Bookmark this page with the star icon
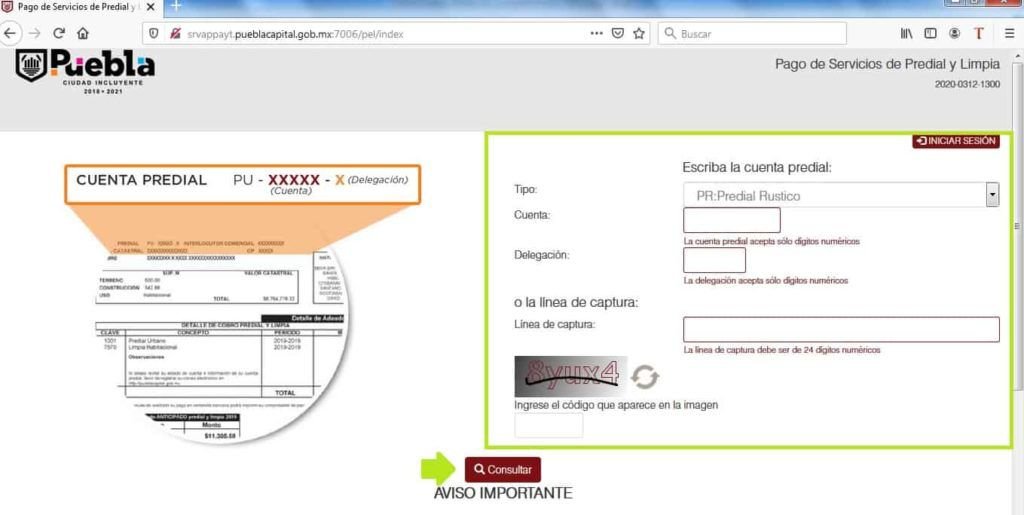The width and height of the screenshot is (1024, 515). pos(639,33)
